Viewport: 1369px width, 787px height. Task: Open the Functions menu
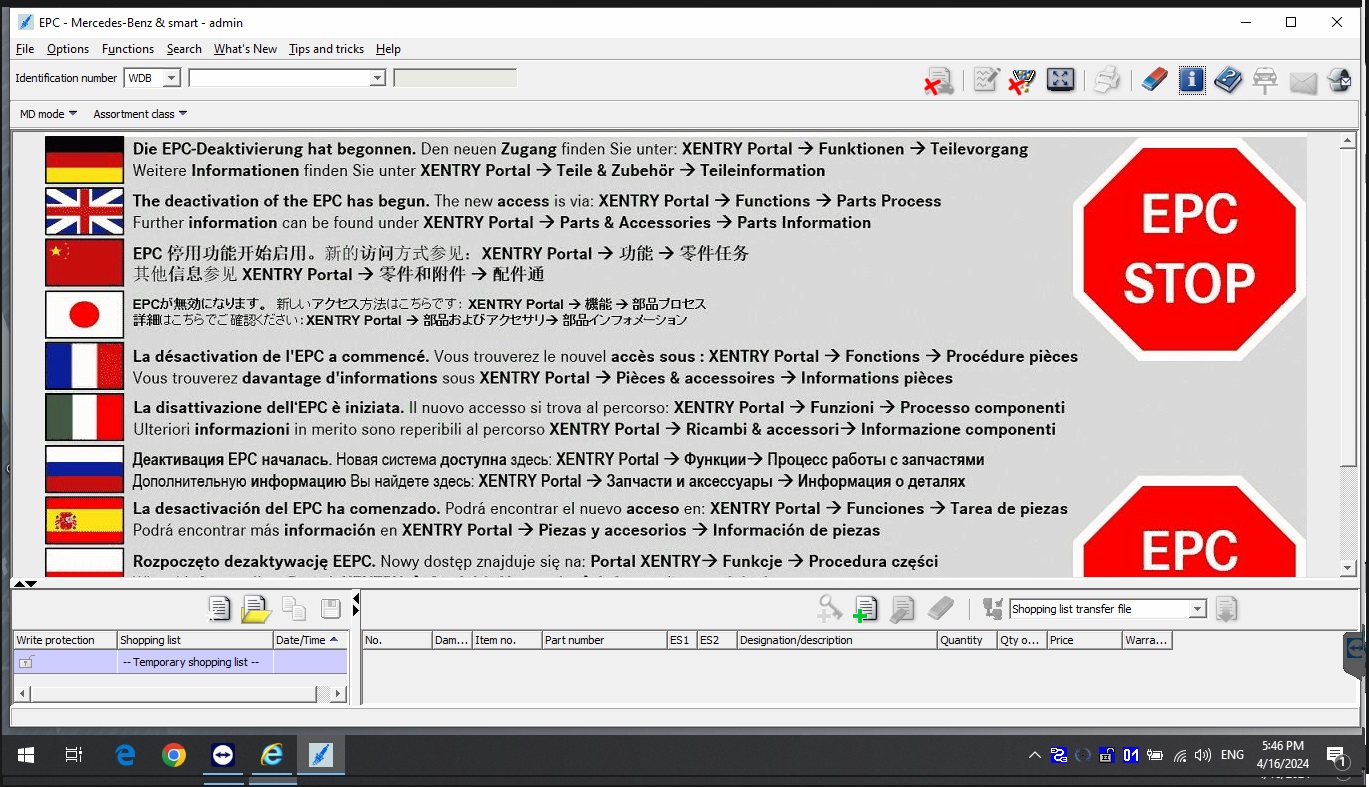point(128,49)
